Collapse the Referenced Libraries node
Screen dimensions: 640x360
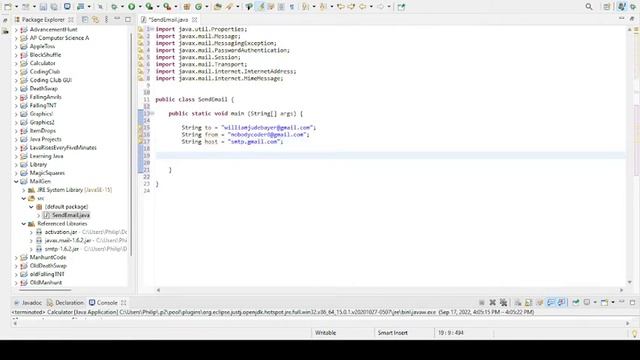pos(24,224)
